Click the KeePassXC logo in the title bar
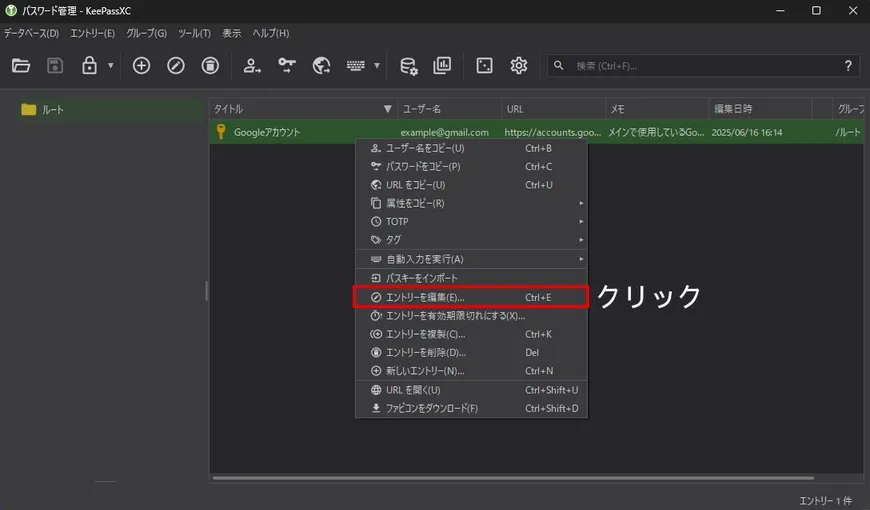Image resolution: width=870 pixels, height=510 pixels. [x=11, y=10]
